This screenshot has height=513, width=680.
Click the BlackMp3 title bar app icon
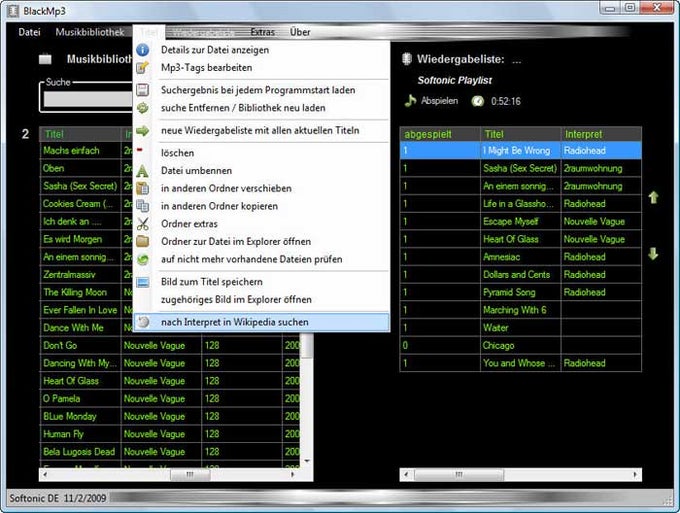point(13,11)
